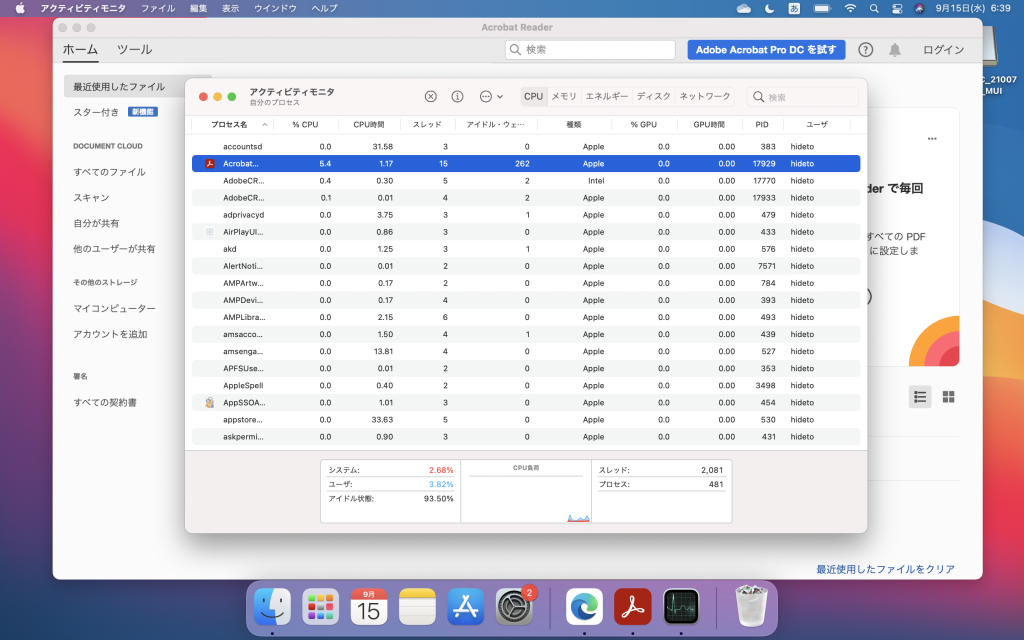The image size is (1024, 640).
Task: Open Microsoft Edge from the Dock
Action: tap(583, 606)
